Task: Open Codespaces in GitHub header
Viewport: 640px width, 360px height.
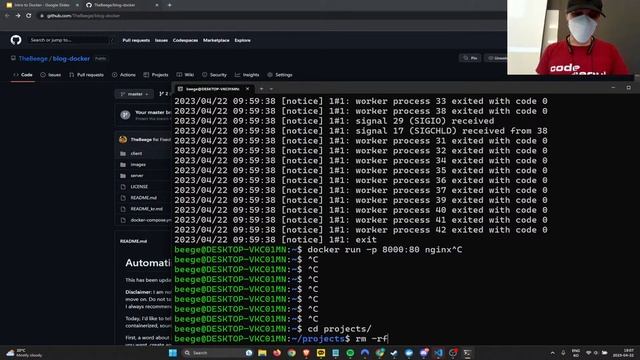Action: coord(185,40)
